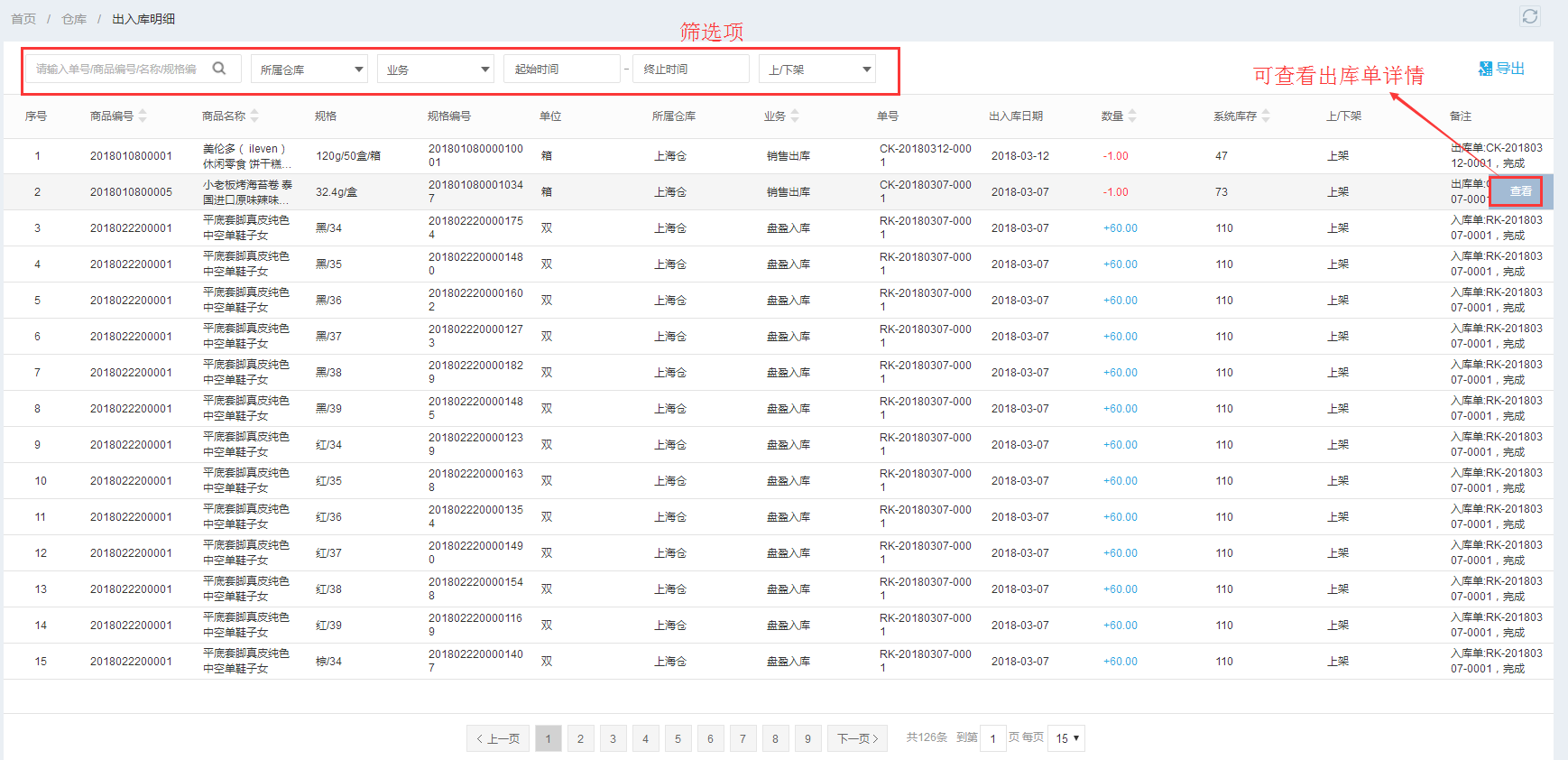Click spec 红/39 in row 14
Image resolution: width=1568 pixels, height=760 pixels.
click(328, 626)
